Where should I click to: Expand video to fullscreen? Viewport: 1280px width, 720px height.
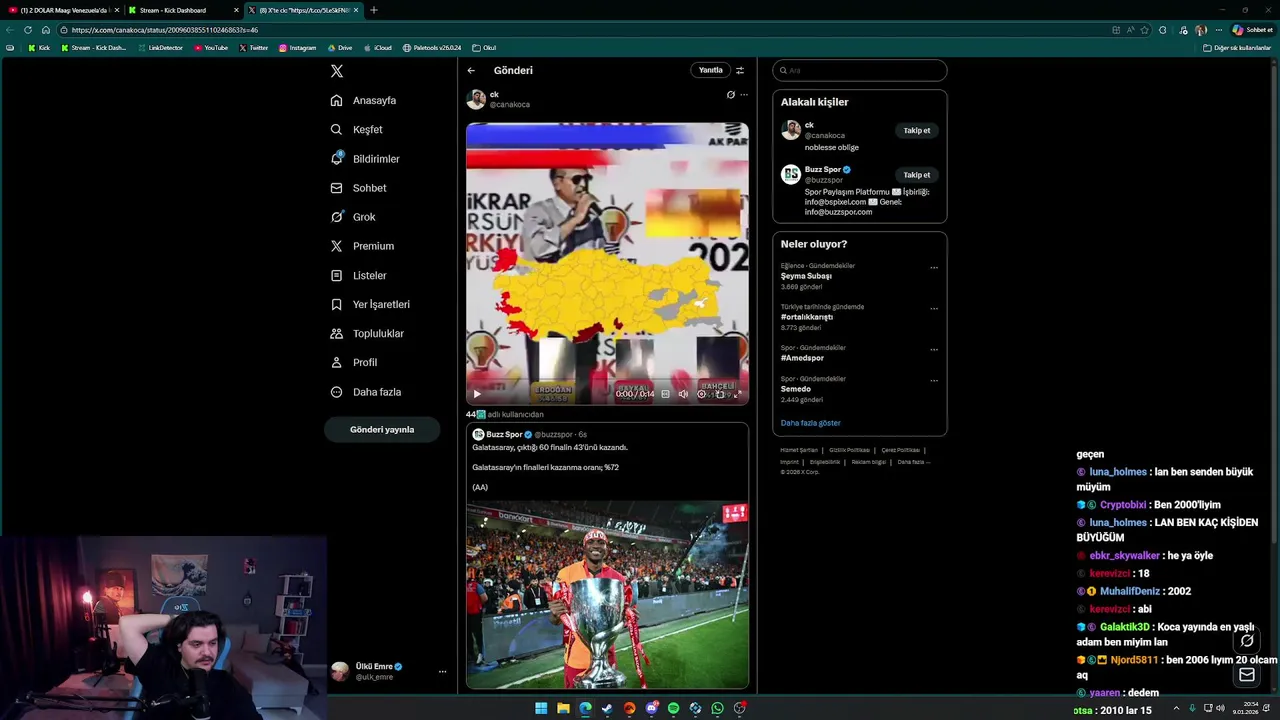point(738,394)
